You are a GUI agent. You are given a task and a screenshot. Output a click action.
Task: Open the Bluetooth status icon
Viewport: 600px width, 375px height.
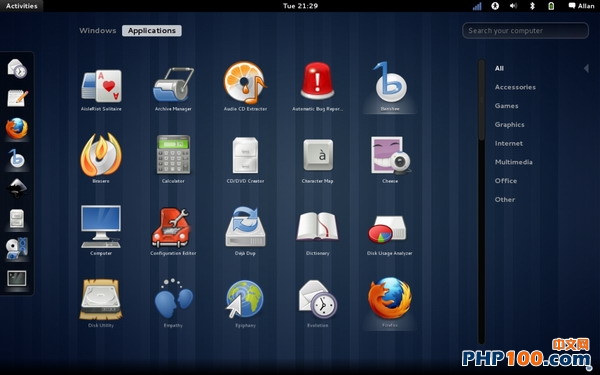[532, 6]
